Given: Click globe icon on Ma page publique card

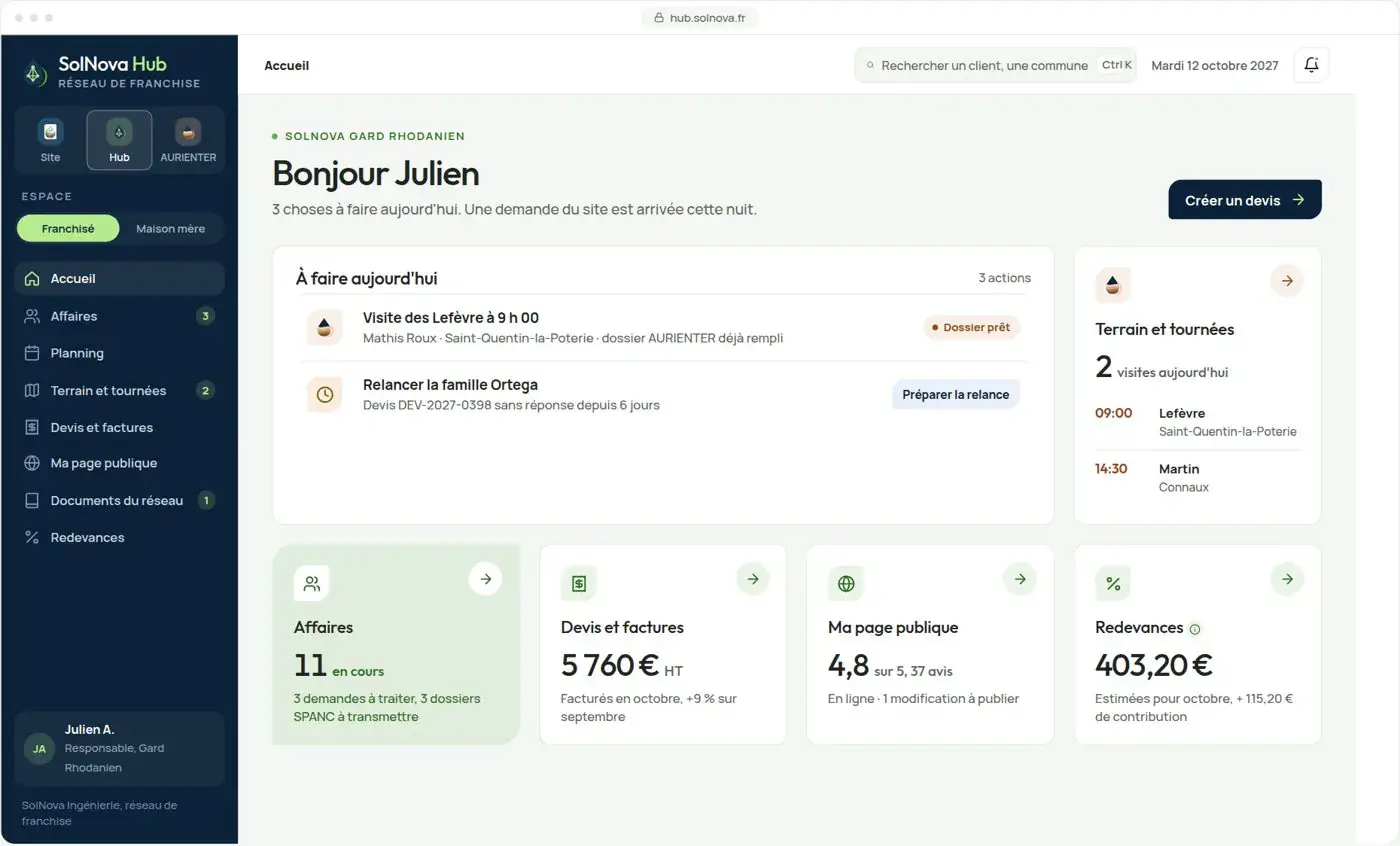Looking at the screenshot, I should coord(846,583).
